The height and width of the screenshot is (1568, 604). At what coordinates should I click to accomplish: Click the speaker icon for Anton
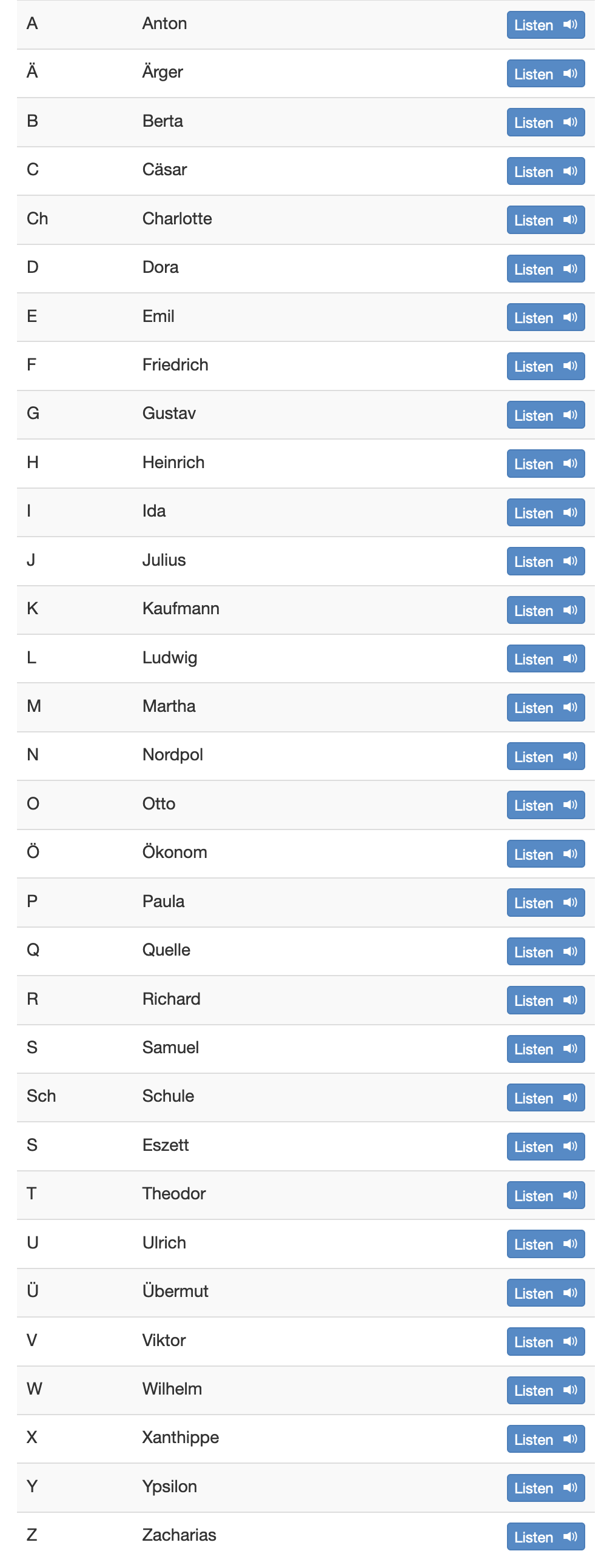click(x=569, y=25)
